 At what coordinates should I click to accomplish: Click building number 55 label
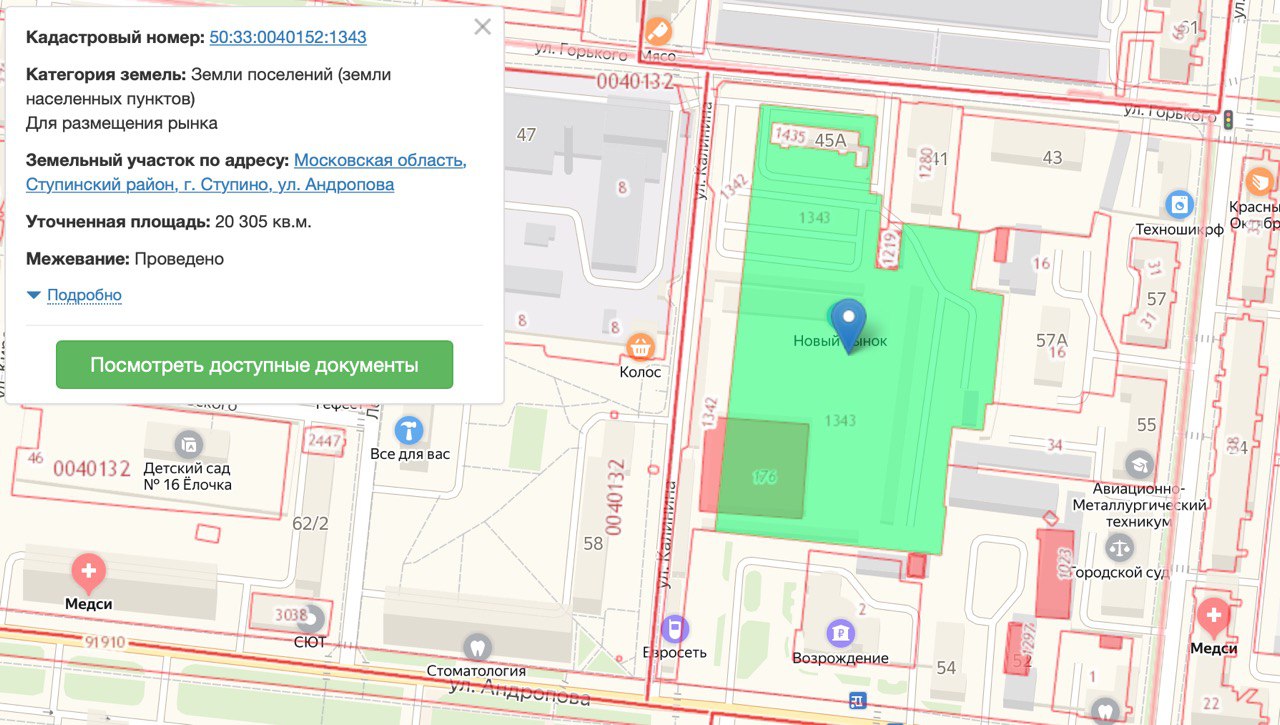click(x=1146, y=425)
